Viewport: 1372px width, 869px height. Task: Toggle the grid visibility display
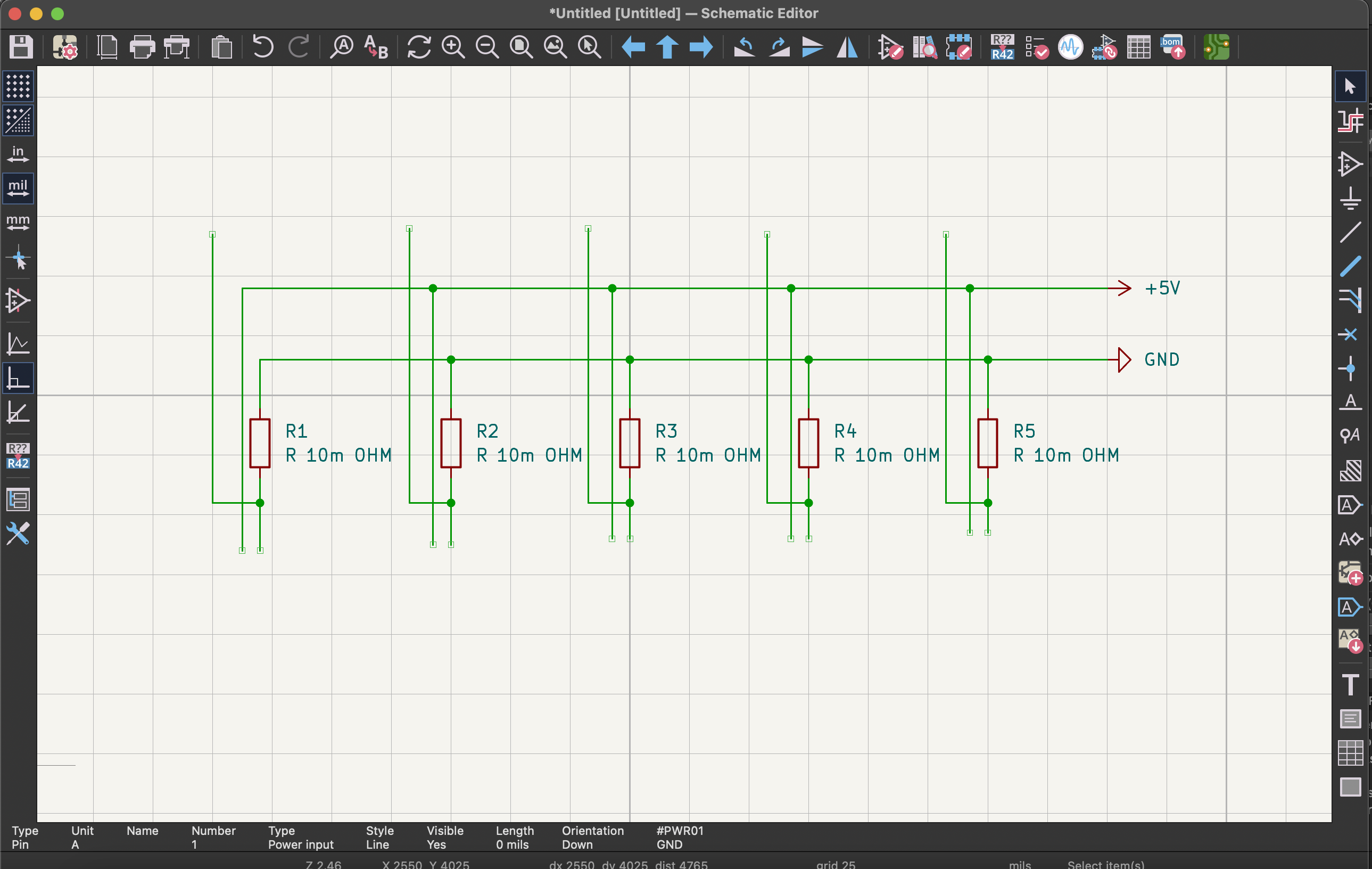(x=19, y=87)
